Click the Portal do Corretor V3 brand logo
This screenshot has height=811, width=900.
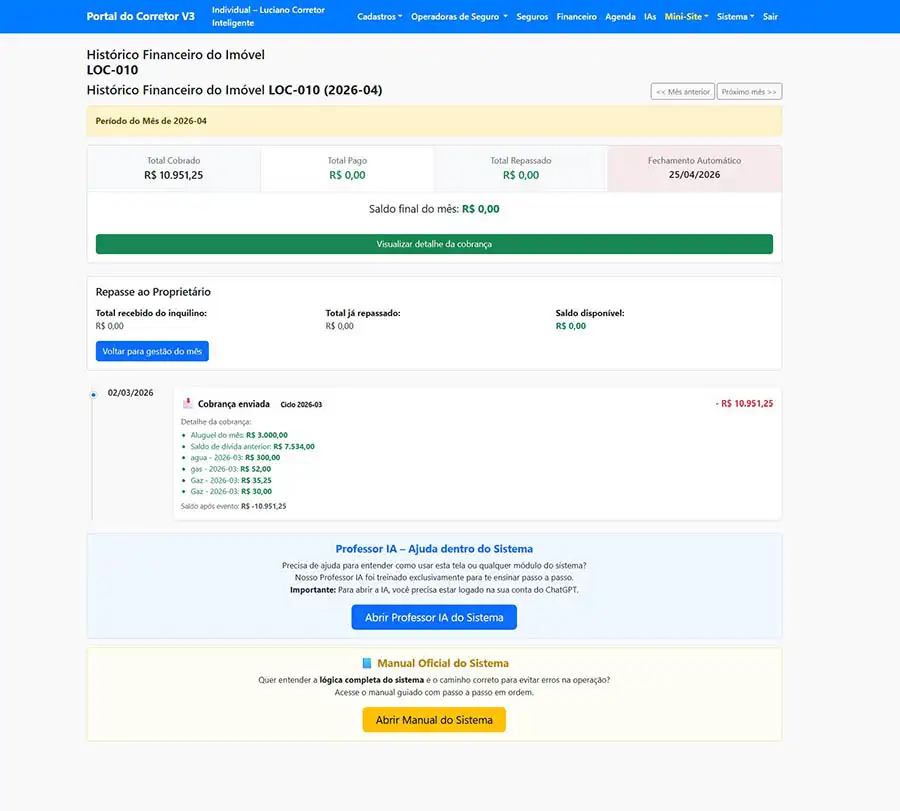click(x=142, y=16)
